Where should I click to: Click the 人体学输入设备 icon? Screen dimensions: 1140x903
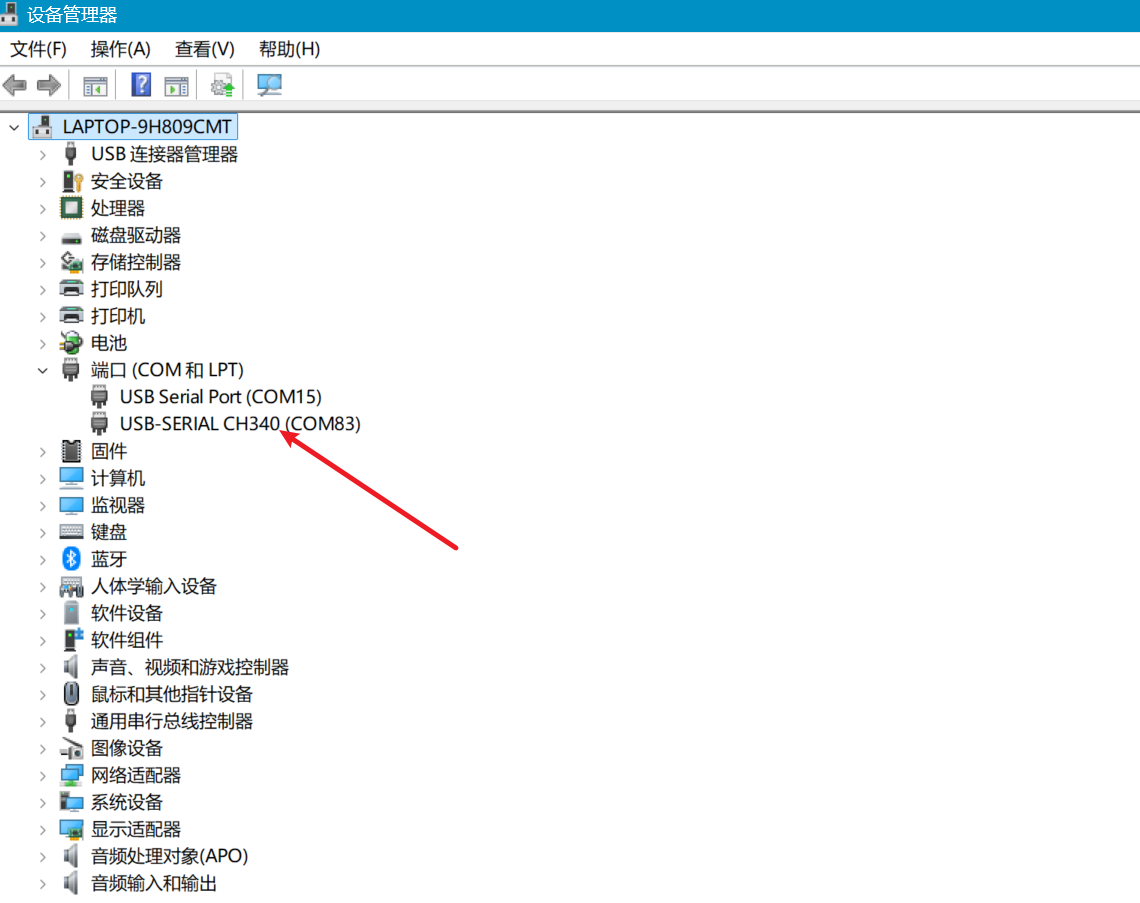pyautogui.click(x=71, y=586)
